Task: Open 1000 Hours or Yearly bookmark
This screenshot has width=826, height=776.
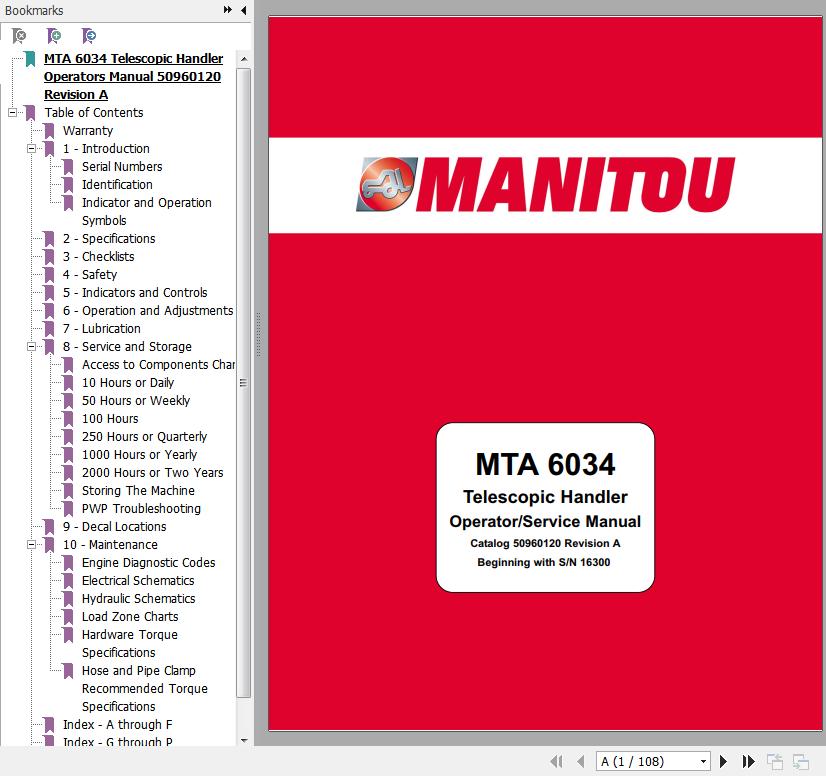Action: [140, 455]
